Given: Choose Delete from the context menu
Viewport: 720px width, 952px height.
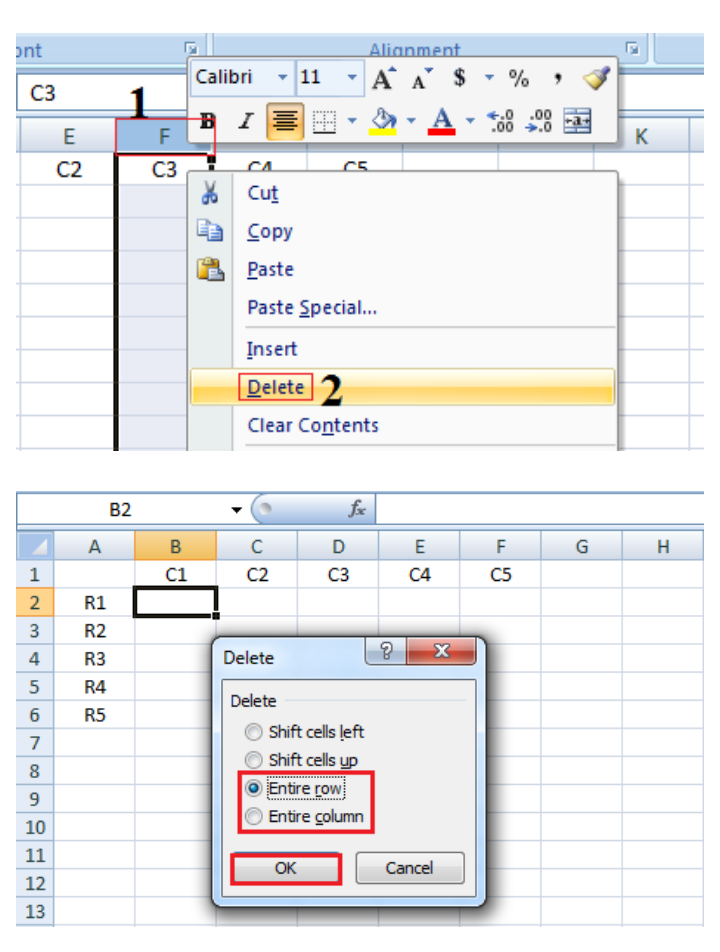Looking at the screenshot, I should click(x=276, y=387).
